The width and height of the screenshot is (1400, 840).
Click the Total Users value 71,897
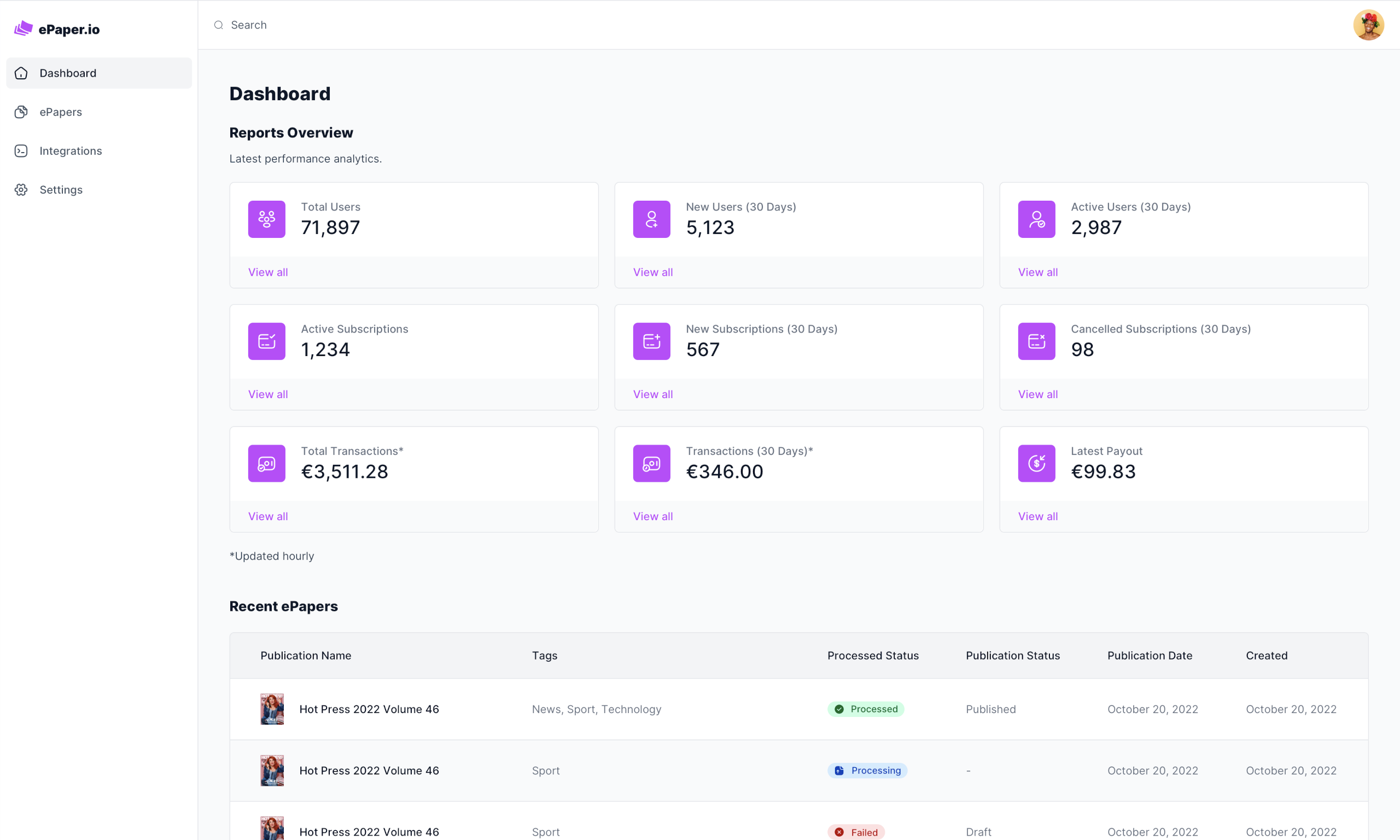(x=330, y=227)
